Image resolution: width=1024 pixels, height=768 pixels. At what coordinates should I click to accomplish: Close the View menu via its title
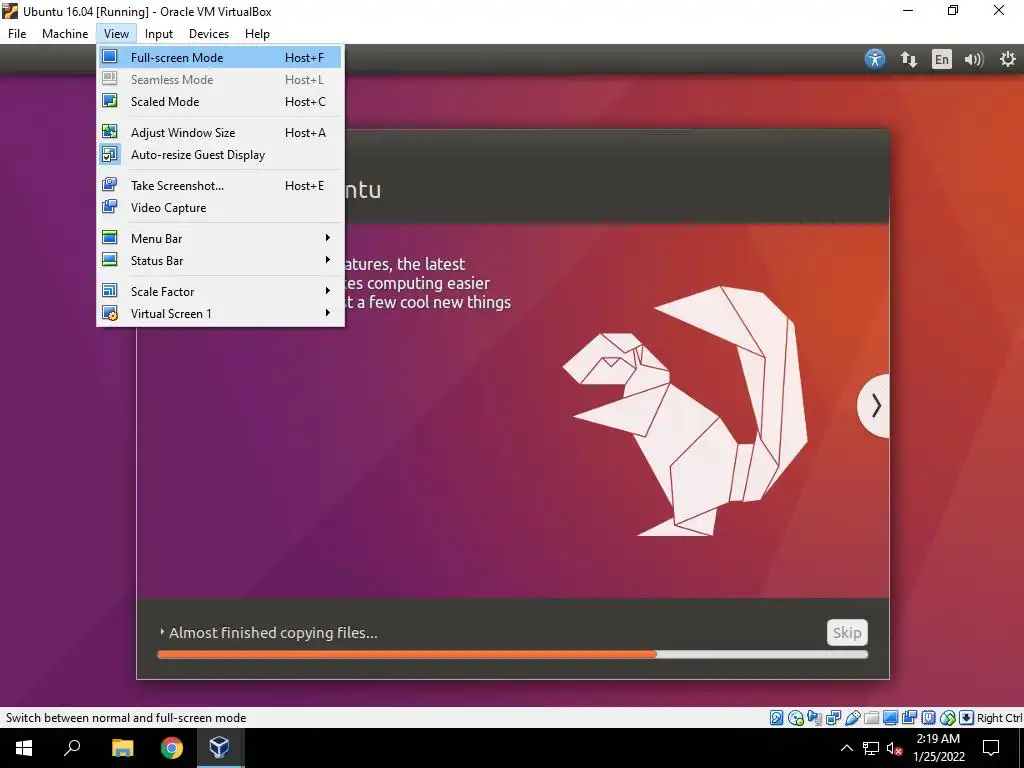coord(116,33)
